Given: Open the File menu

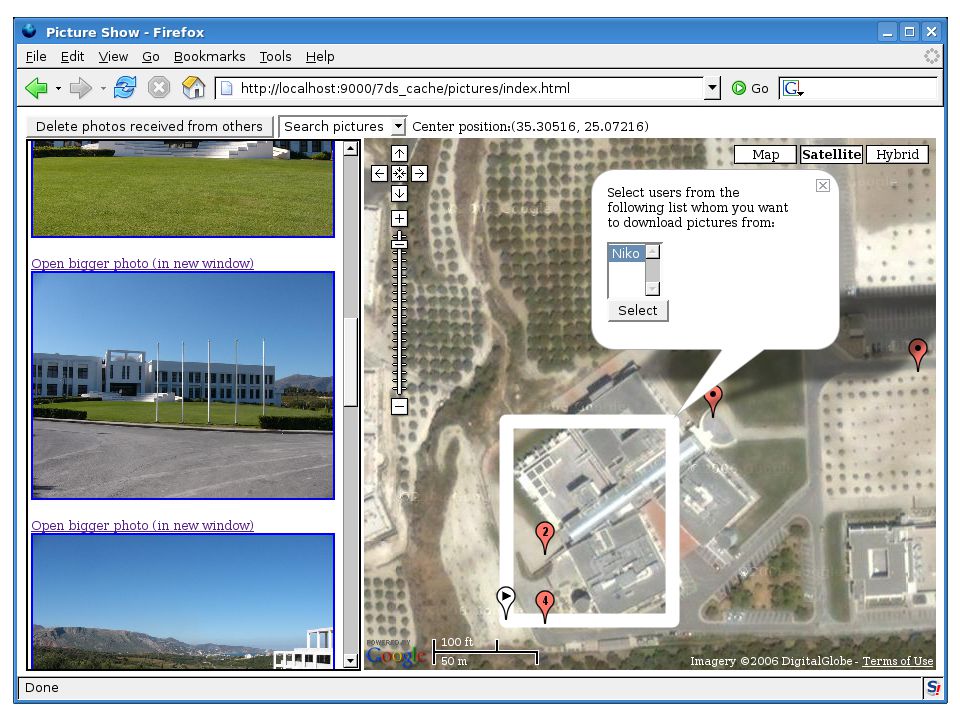Looking at the screenshot, I should [36, 56].
